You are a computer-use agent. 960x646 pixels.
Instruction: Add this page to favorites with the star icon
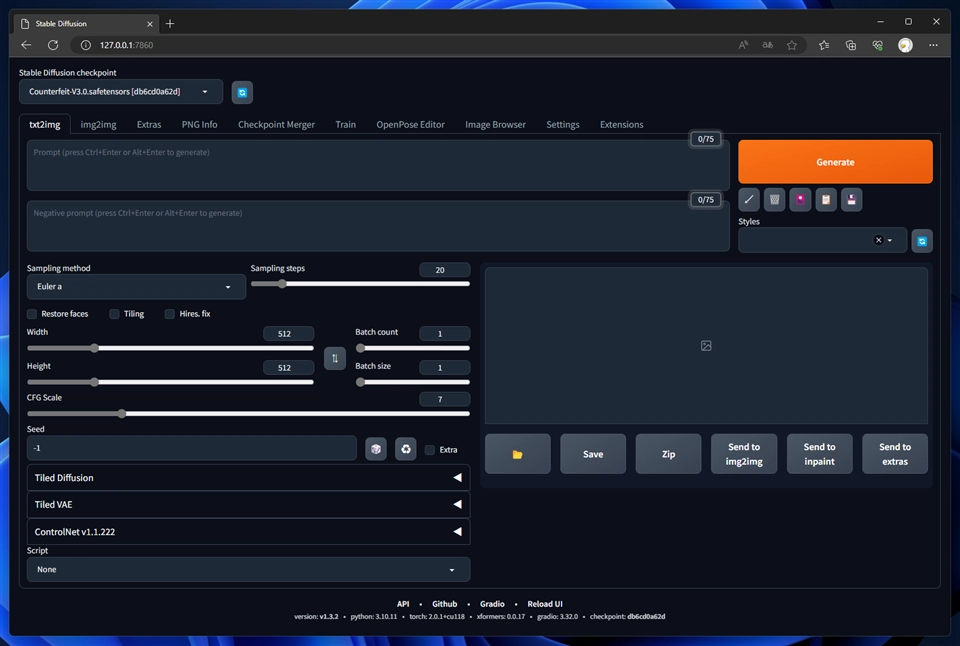pyautogui.click(x=792, y=45)
